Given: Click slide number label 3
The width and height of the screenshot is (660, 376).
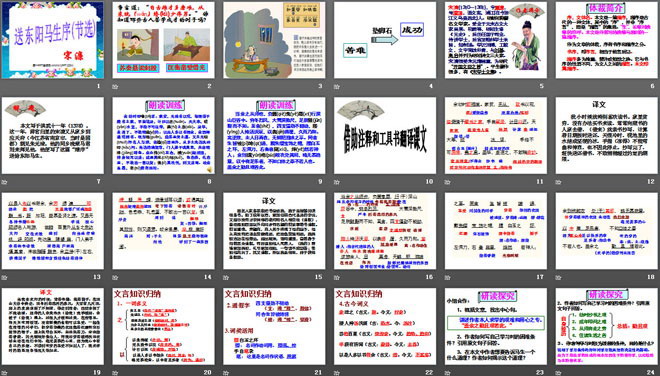Looking at the screenshot, I should [x=320, y=86].
